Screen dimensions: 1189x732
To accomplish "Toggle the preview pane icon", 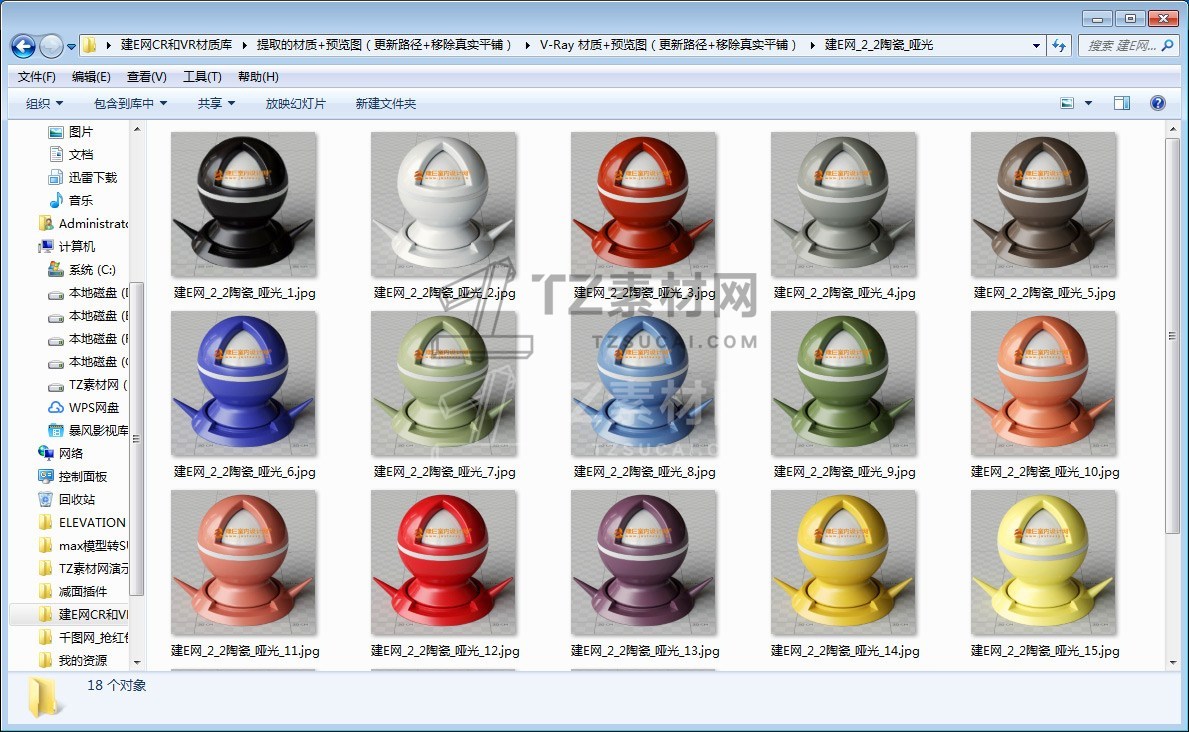I will (1122, 103).
